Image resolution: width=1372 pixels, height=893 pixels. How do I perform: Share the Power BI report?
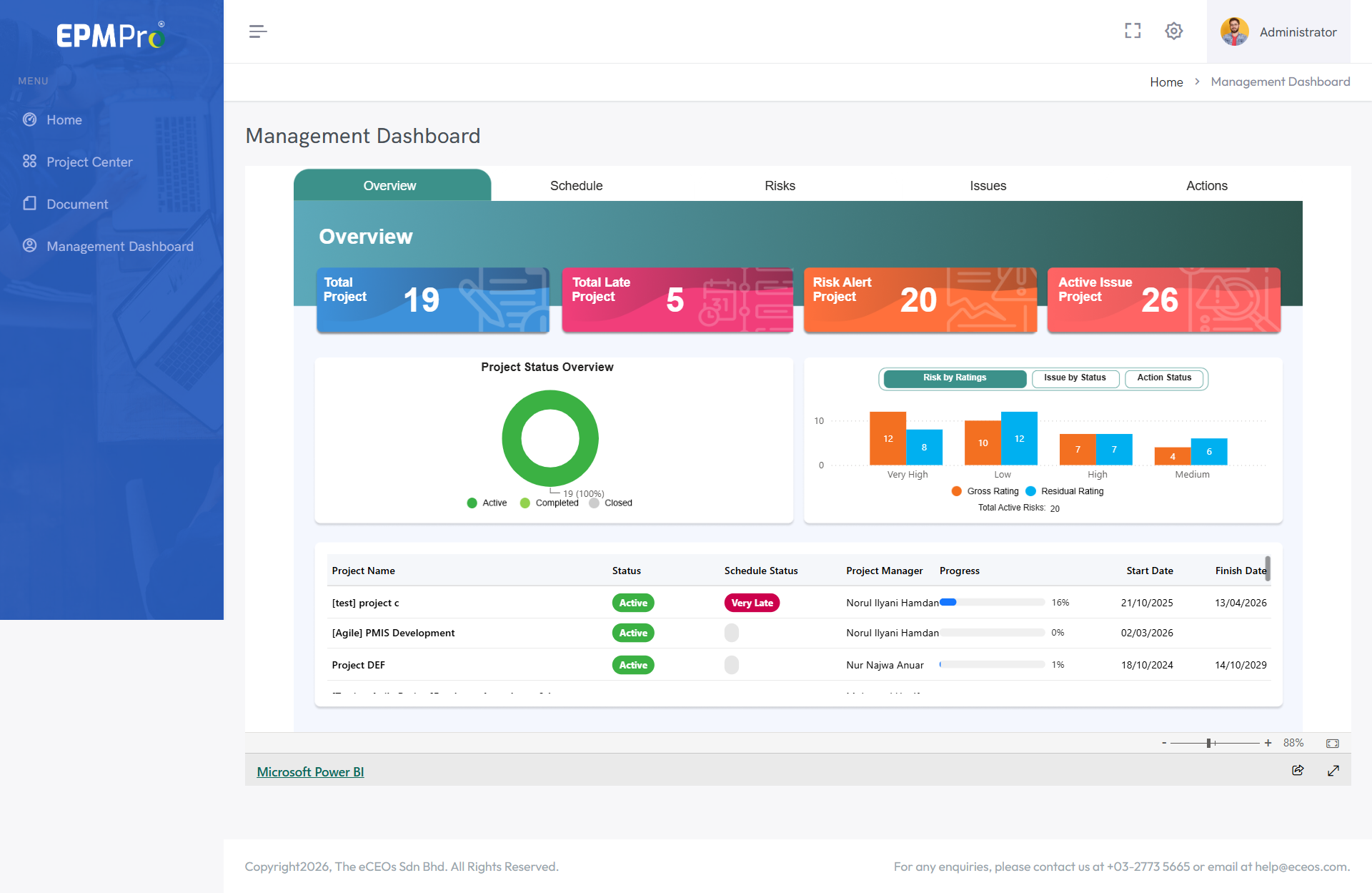point(1298,770)
